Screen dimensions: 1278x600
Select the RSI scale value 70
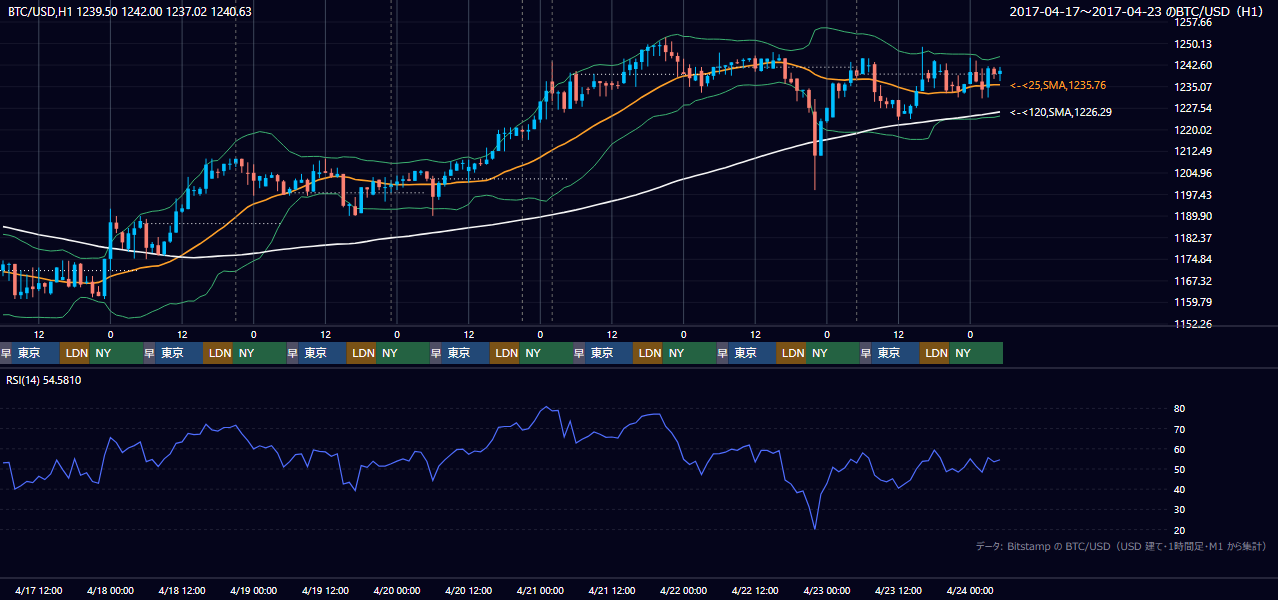tap(1180, 429)
